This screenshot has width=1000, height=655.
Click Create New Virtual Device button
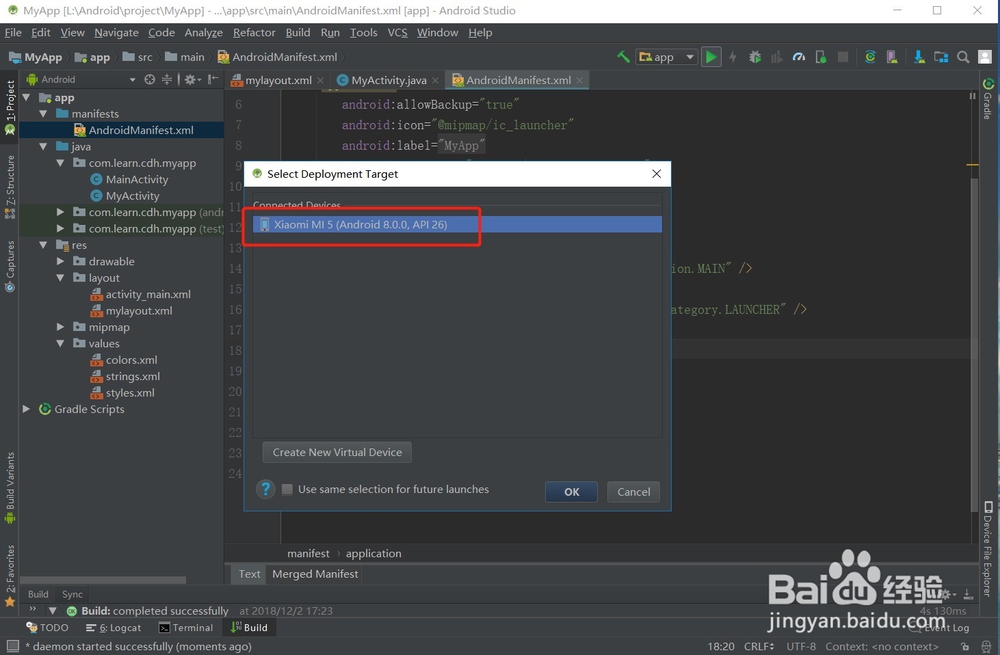(x=337, y=452)
